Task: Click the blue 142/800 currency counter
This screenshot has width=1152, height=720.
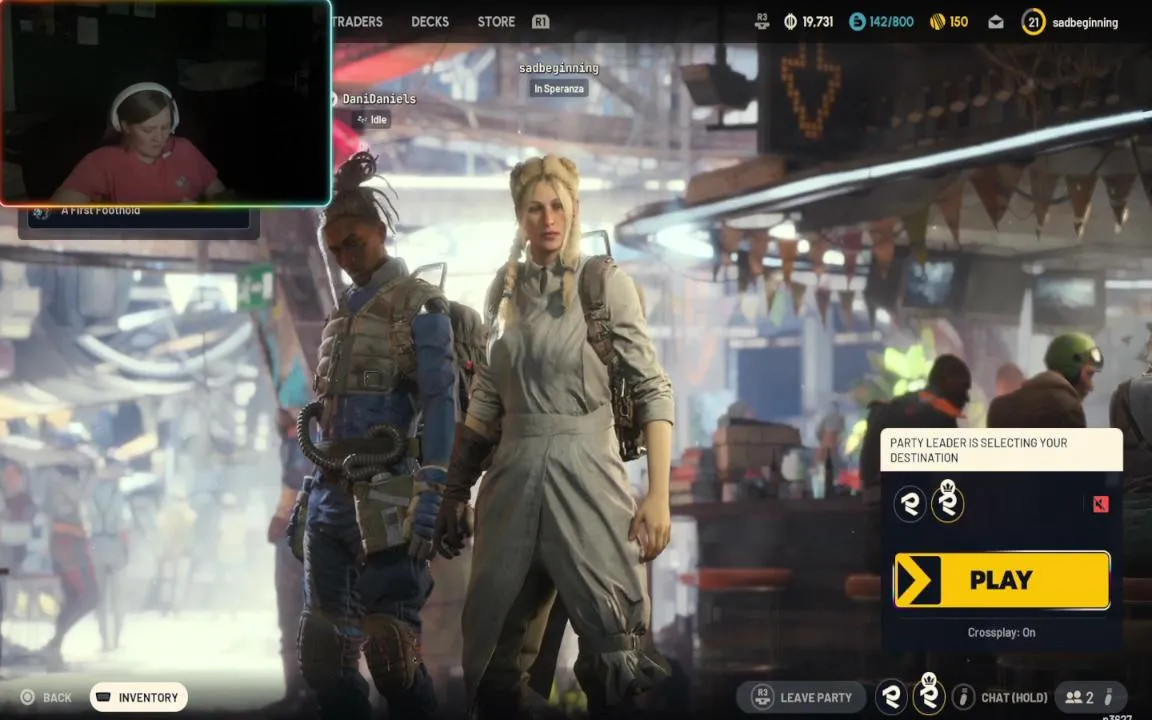Action: tap(882, 22)
